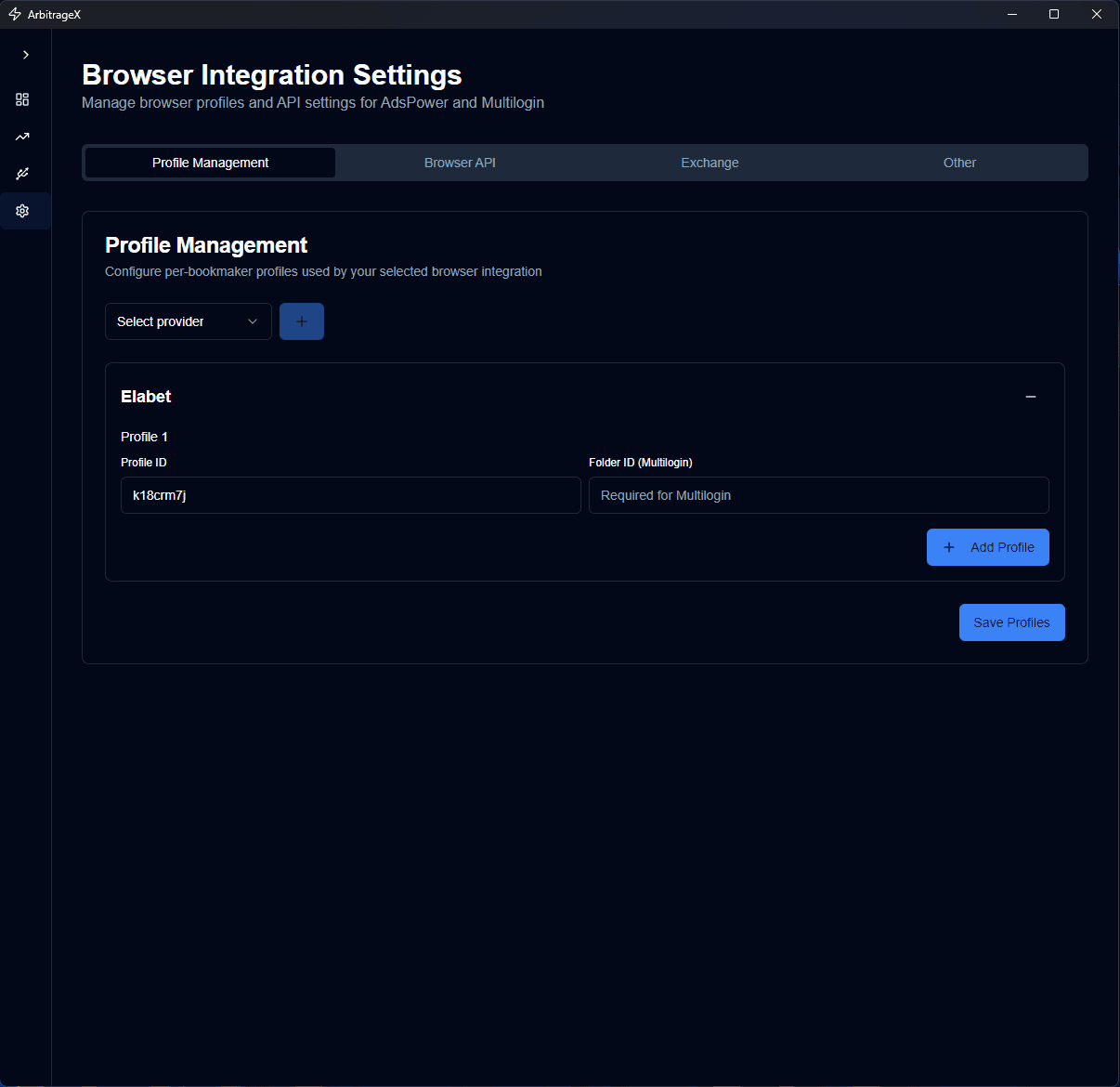Viewport: 1120px width, 1087px height.
Task: Open Settings via the gear icon
Action: (x=22, y=211)
